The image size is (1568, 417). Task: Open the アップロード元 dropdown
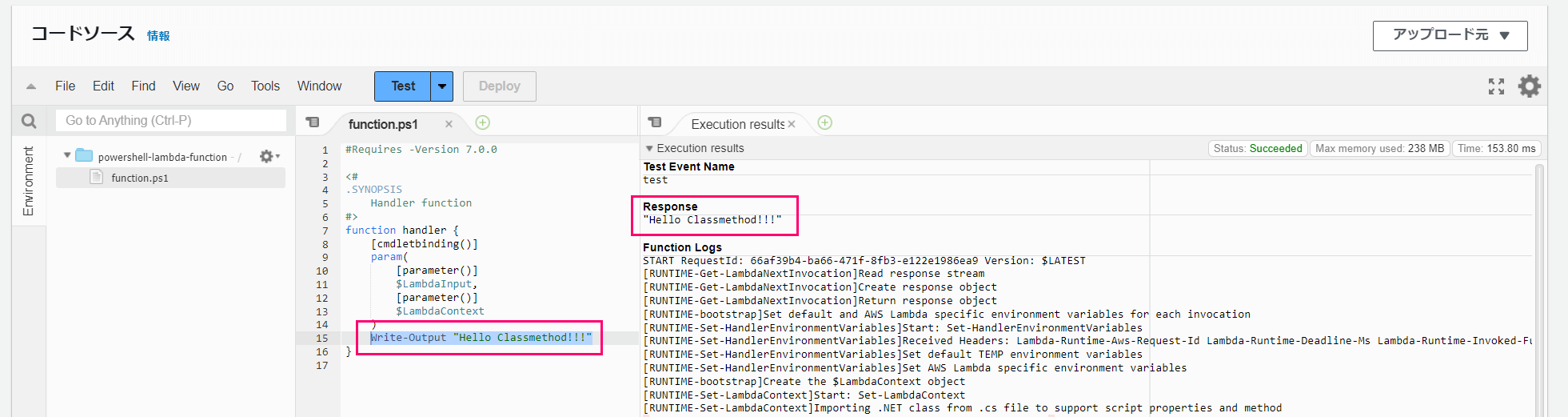[1450, 35]
